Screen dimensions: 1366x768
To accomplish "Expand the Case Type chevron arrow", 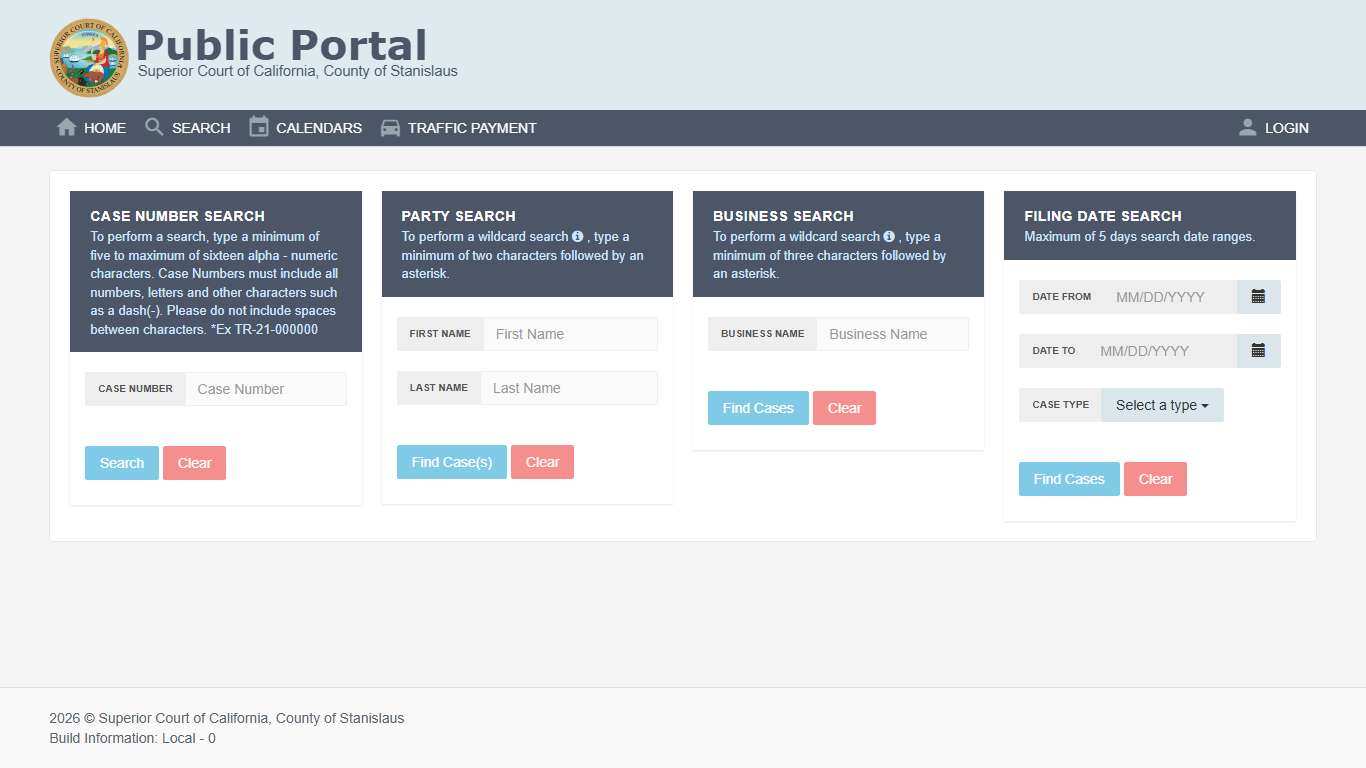I will point(1203,405).
